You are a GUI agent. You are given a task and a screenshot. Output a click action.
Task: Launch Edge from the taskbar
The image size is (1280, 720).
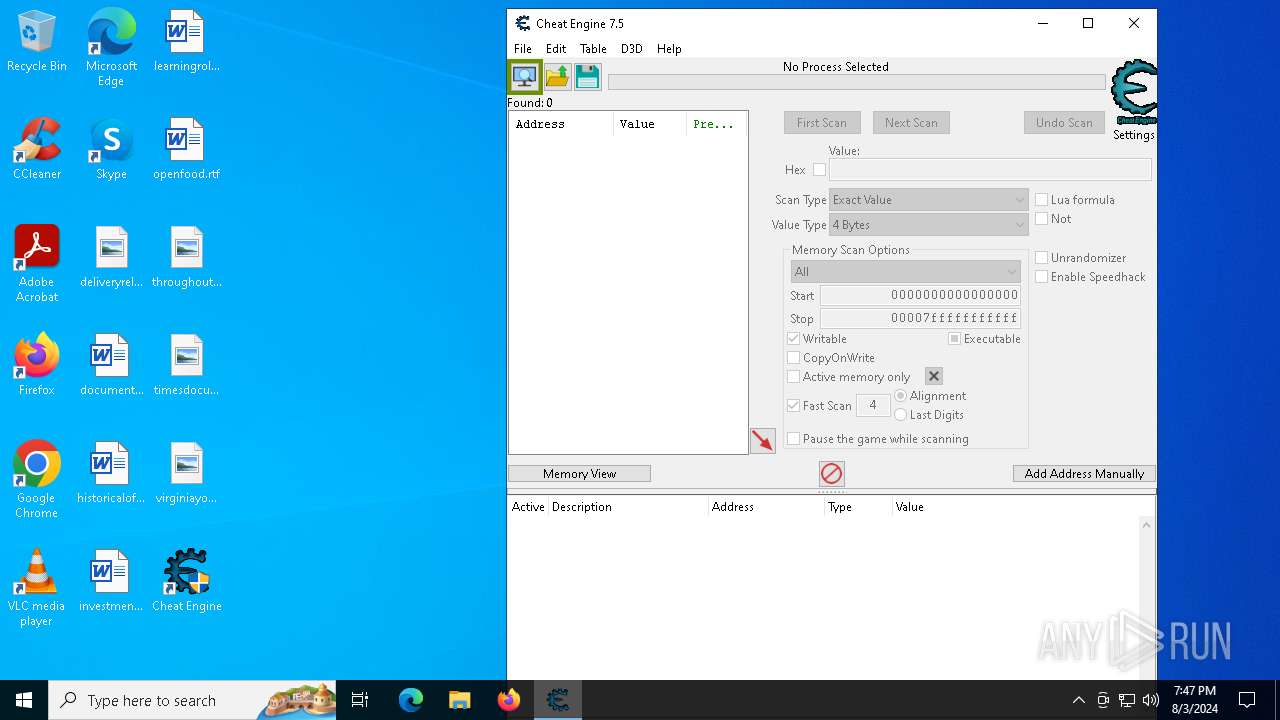point(411,700)
